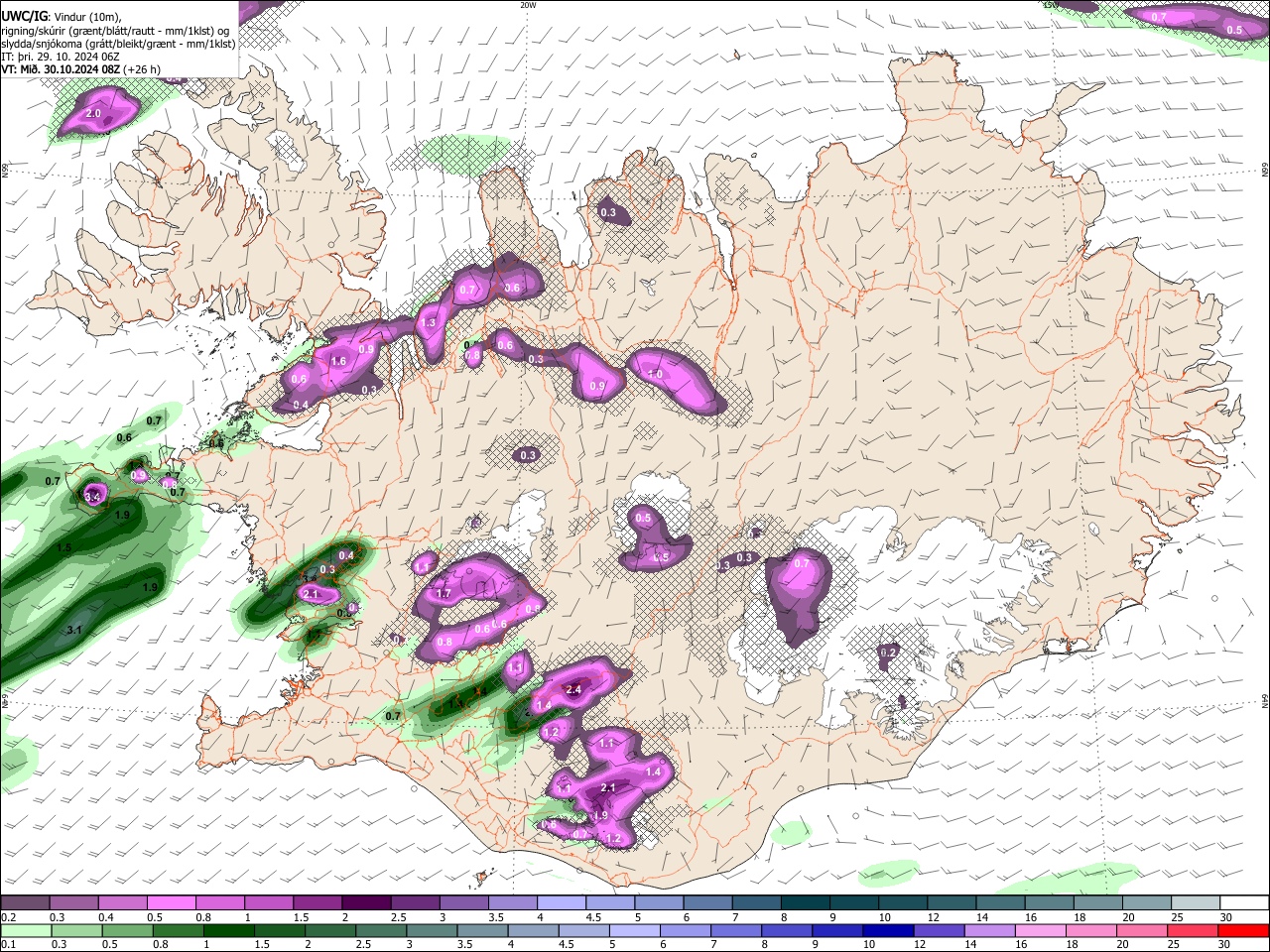The height and width of the screenshot is (952, 1270).
Task: Click the bright pink 0.5–0.8 swatch in the upper legend
Action: (172, 902)
